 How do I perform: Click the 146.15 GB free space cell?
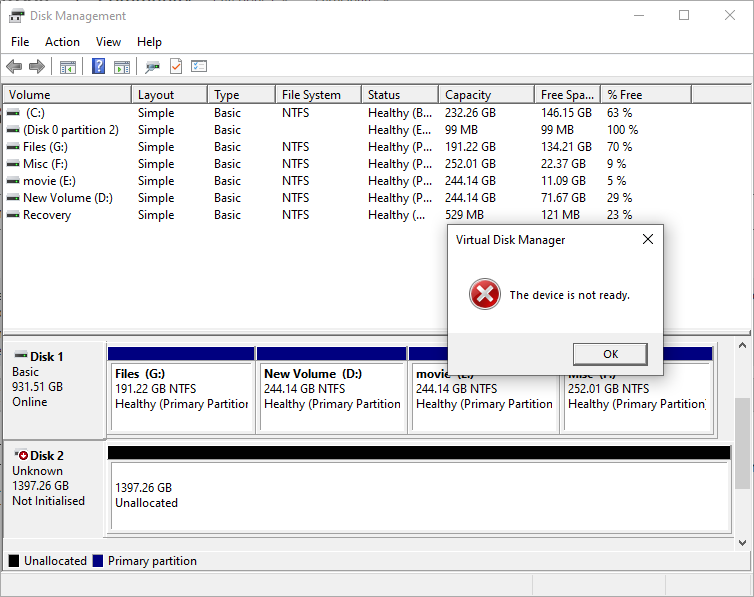(566, 113)
